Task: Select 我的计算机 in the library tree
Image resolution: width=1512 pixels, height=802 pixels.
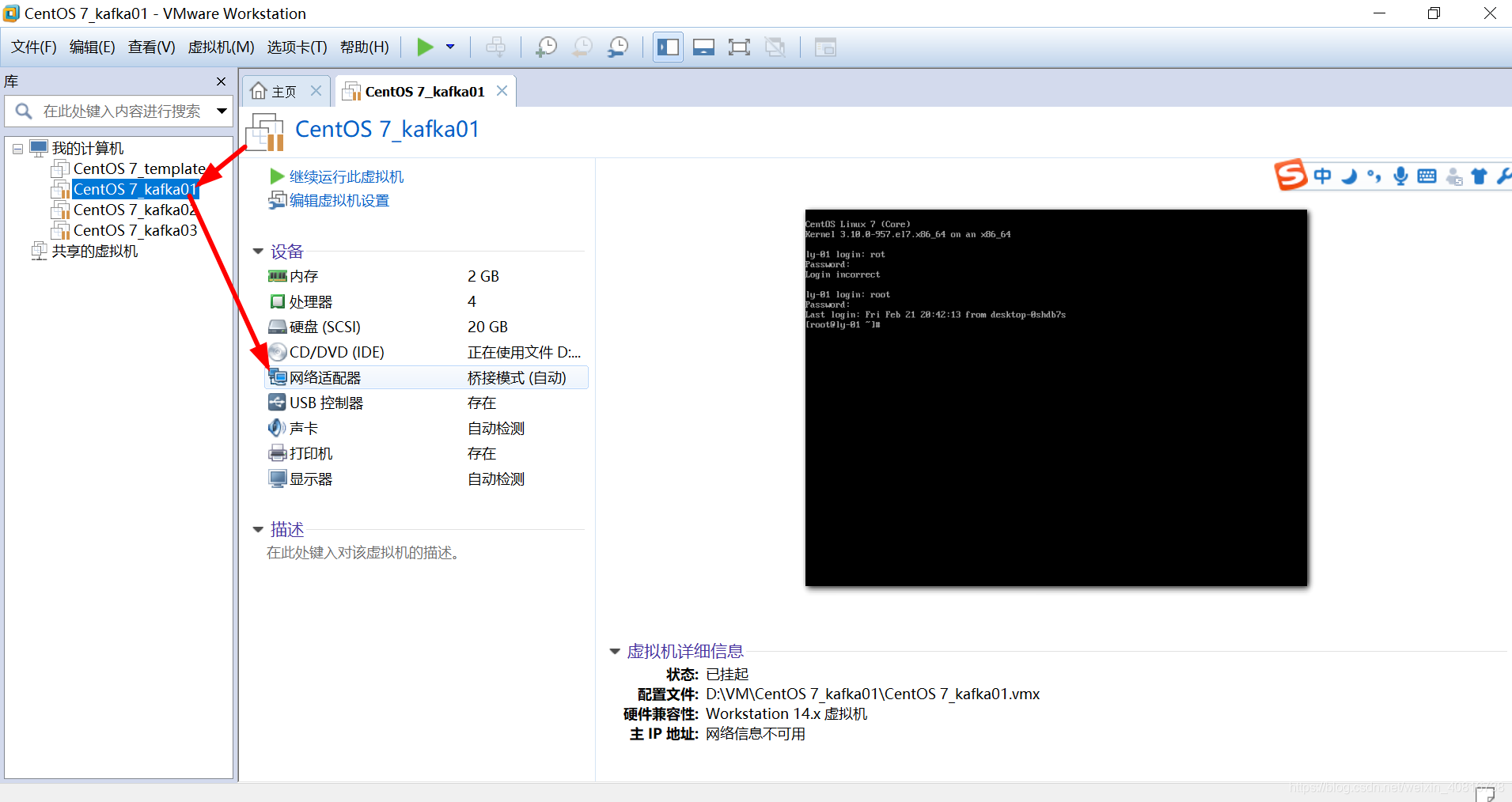Action: [88, 149]
